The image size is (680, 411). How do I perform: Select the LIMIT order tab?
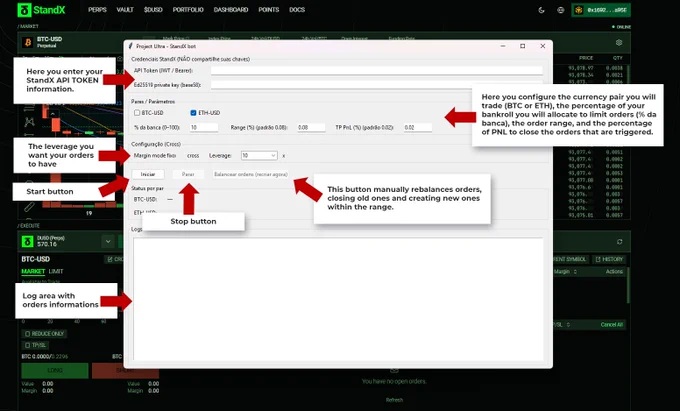(x=56, y=271)
